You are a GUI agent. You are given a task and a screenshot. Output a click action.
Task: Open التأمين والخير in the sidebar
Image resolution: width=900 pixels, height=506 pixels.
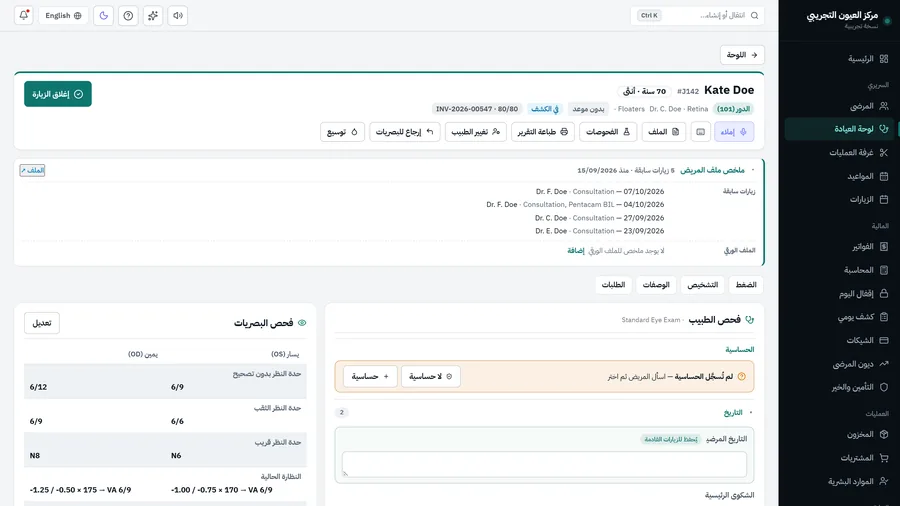(839, 387)
